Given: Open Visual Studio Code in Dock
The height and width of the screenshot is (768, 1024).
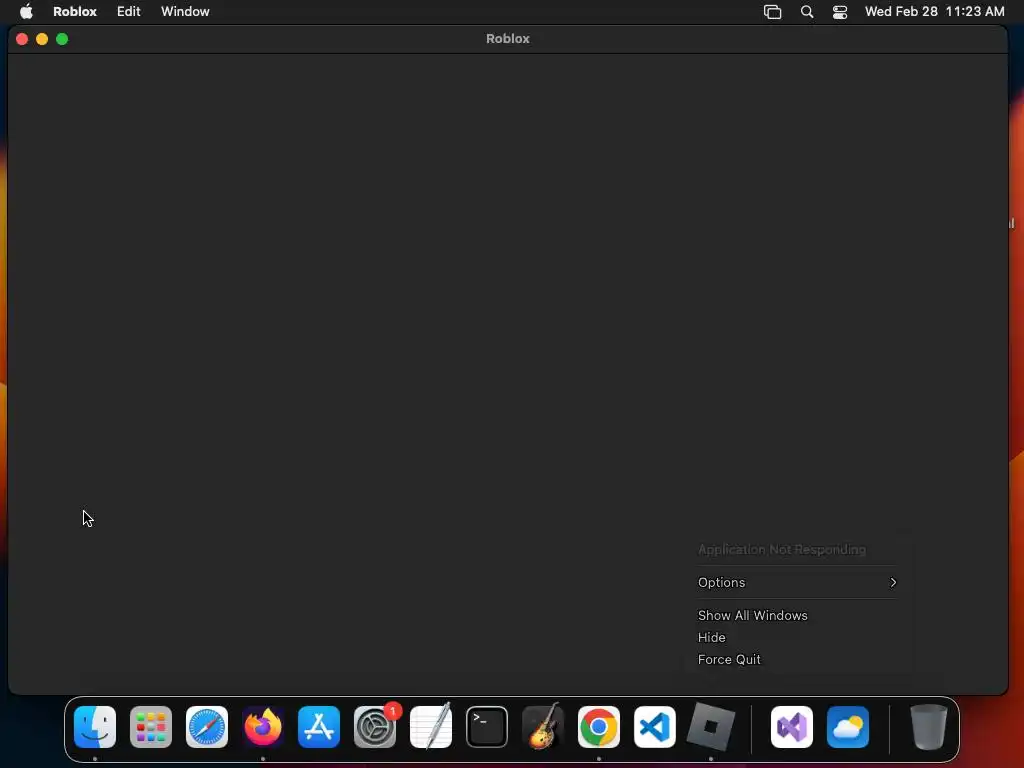Looking at the screenshot, I should [655, 727].
